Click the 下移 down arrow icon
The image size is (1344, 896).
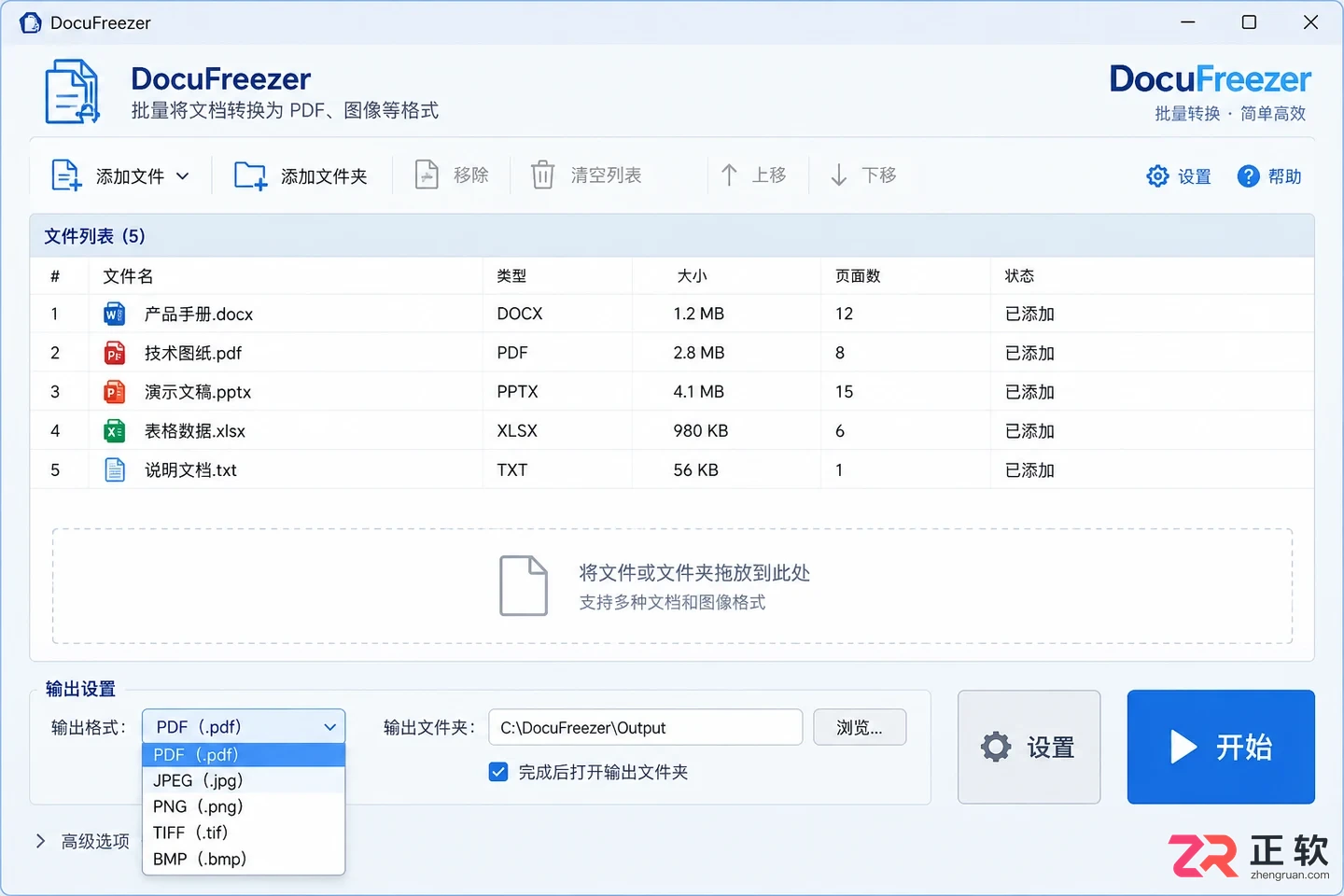[838, 175]
